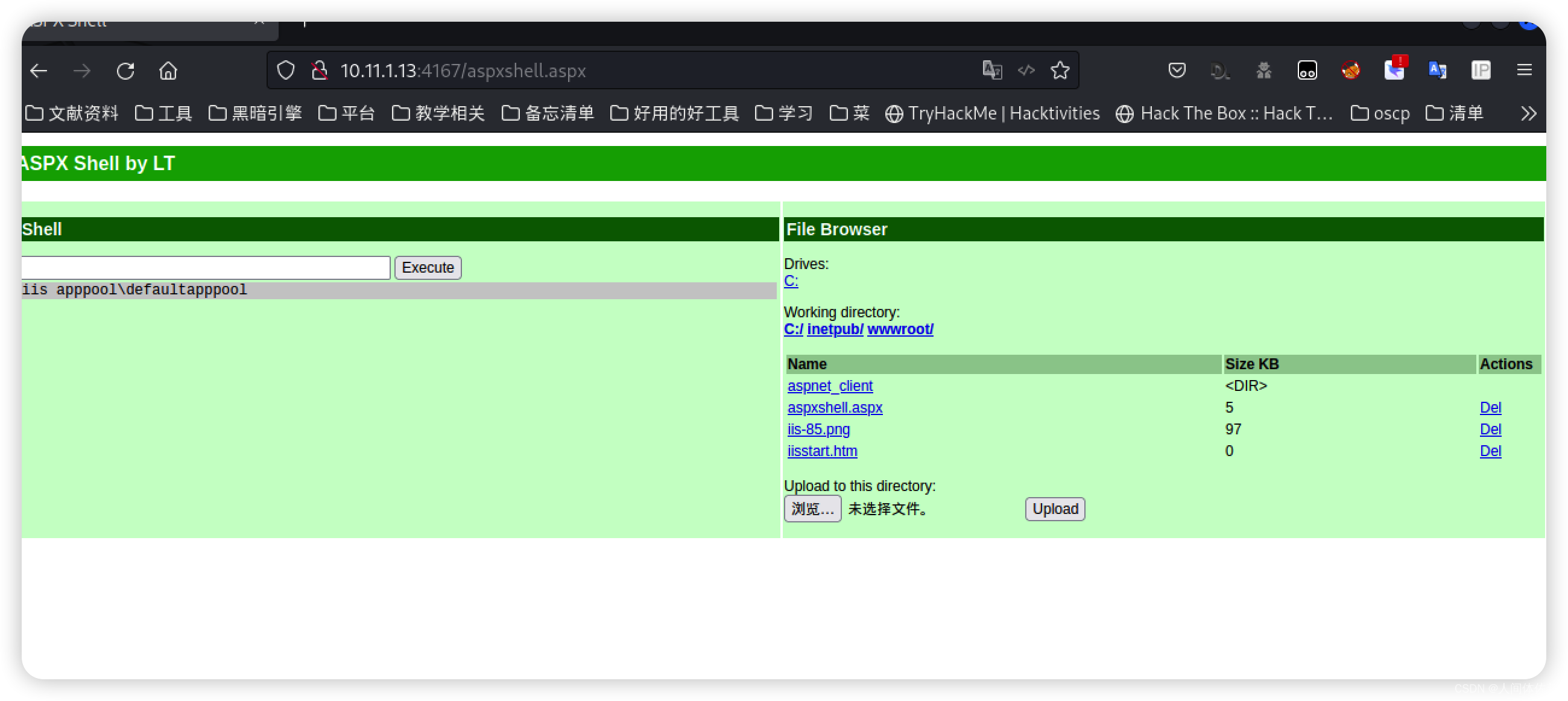The width and height of the screenshot is (1568, 701).
Task: Open the extension with red notification badge
Action: coord(1394,69)
